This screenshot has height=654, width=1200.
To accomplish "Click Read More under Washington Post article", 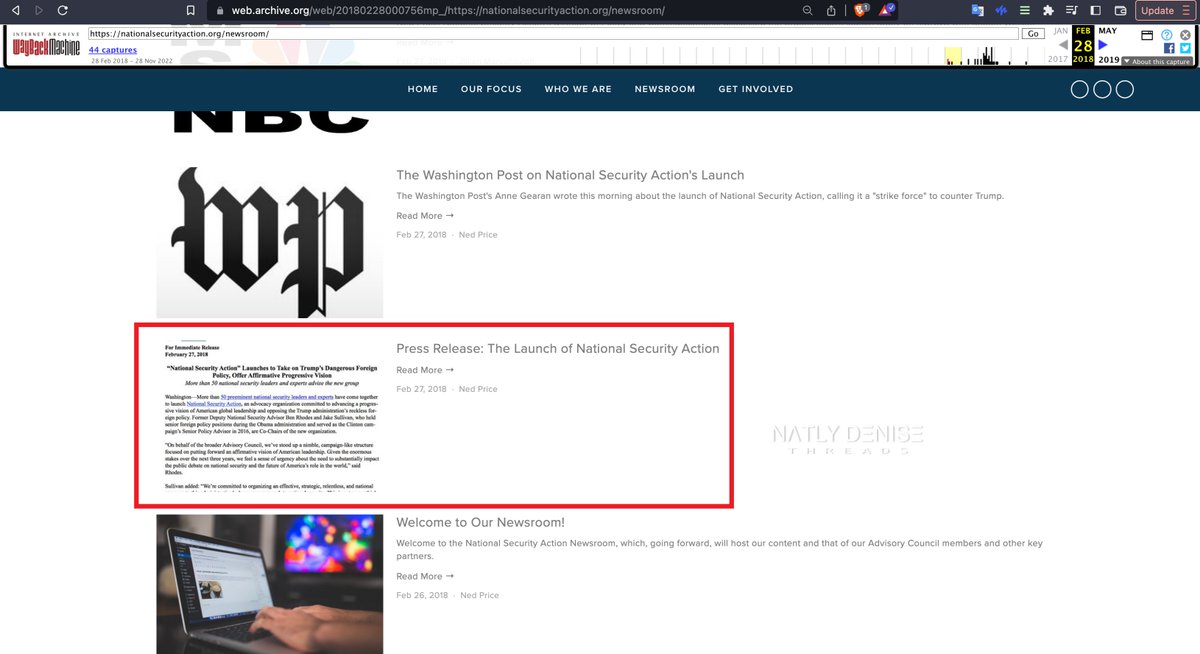I will click(425, 216).
